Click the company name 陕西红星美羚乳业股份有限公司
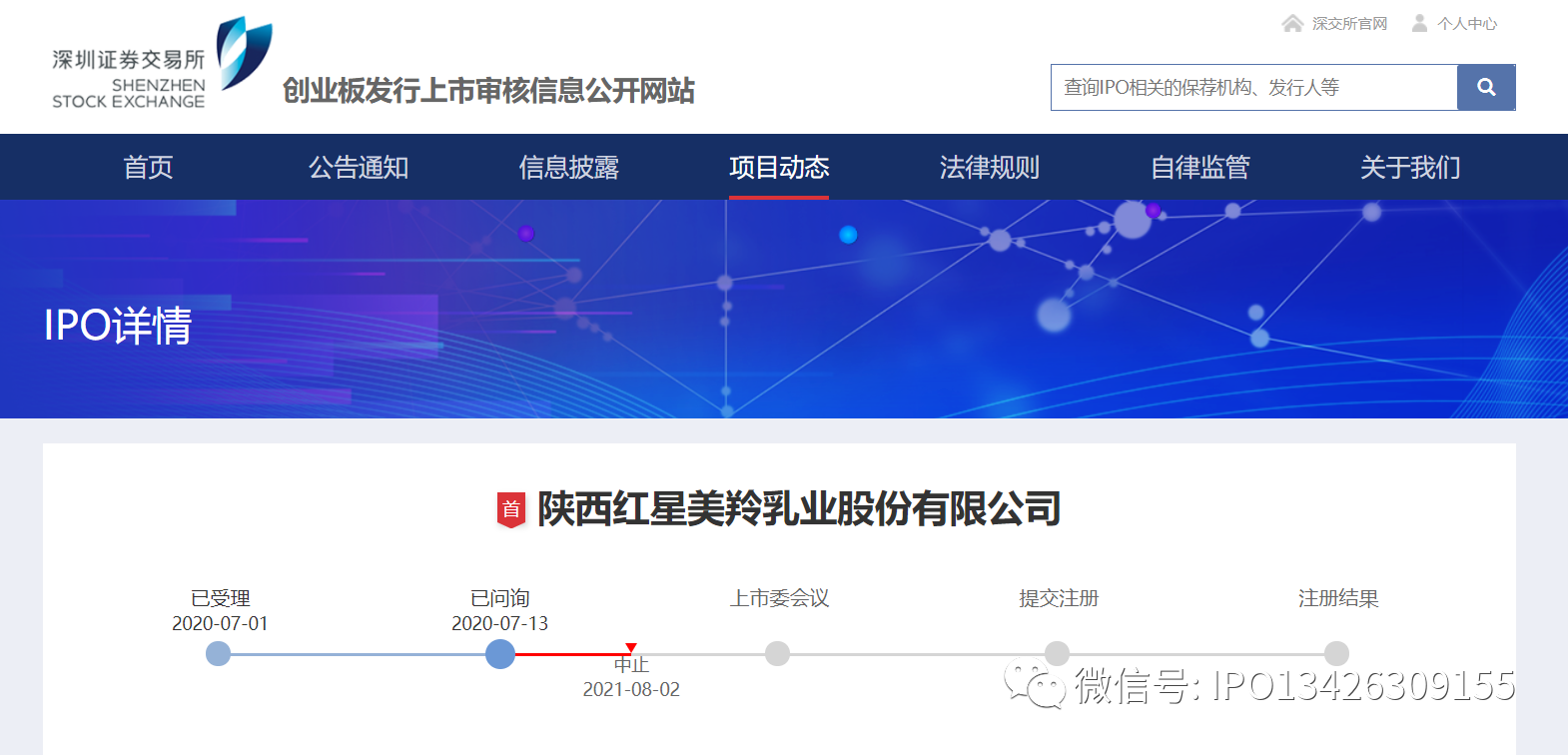The image size is (1568, 755). (x=799, y=509)
